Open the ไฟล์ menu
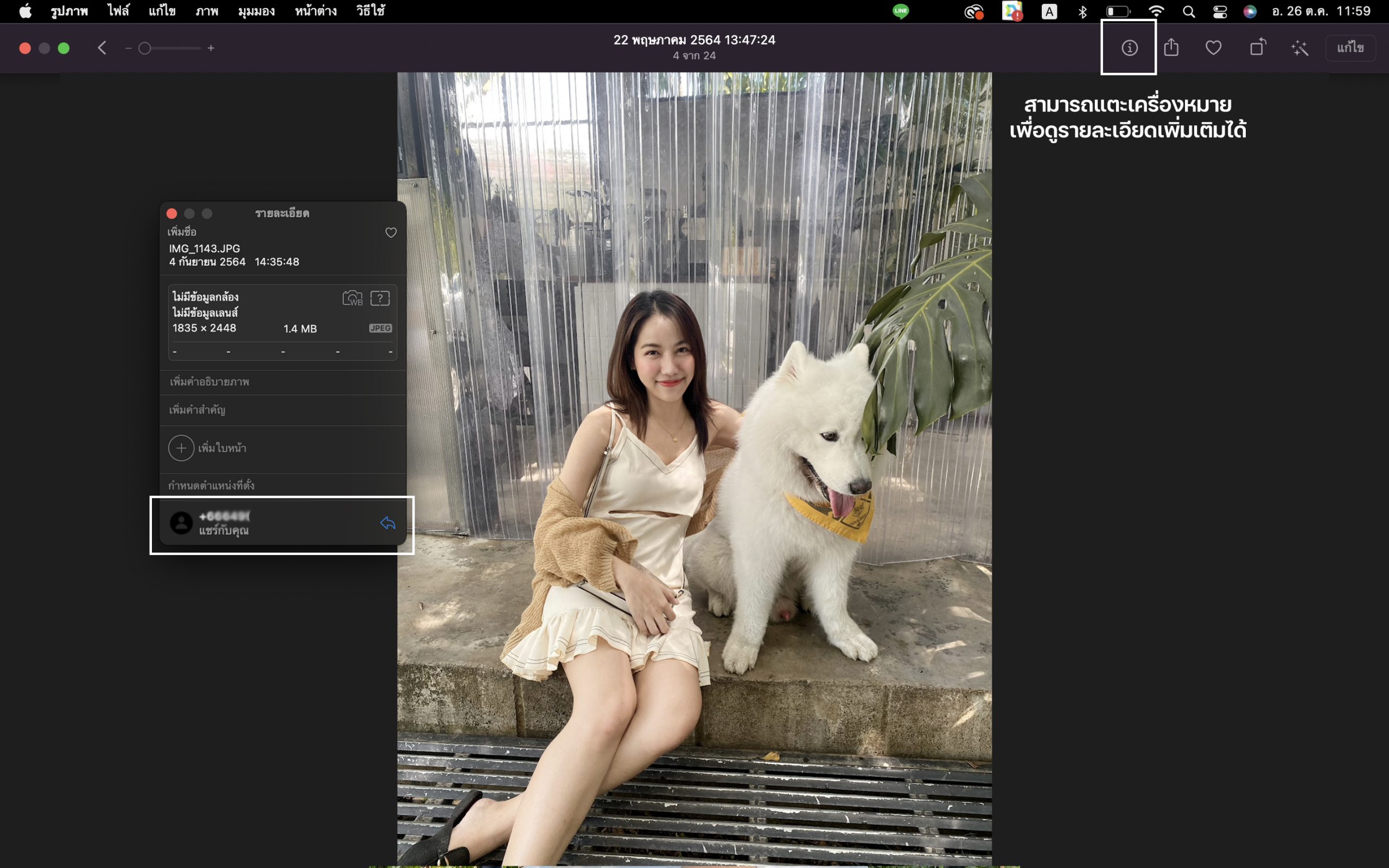 pos(118,11)
